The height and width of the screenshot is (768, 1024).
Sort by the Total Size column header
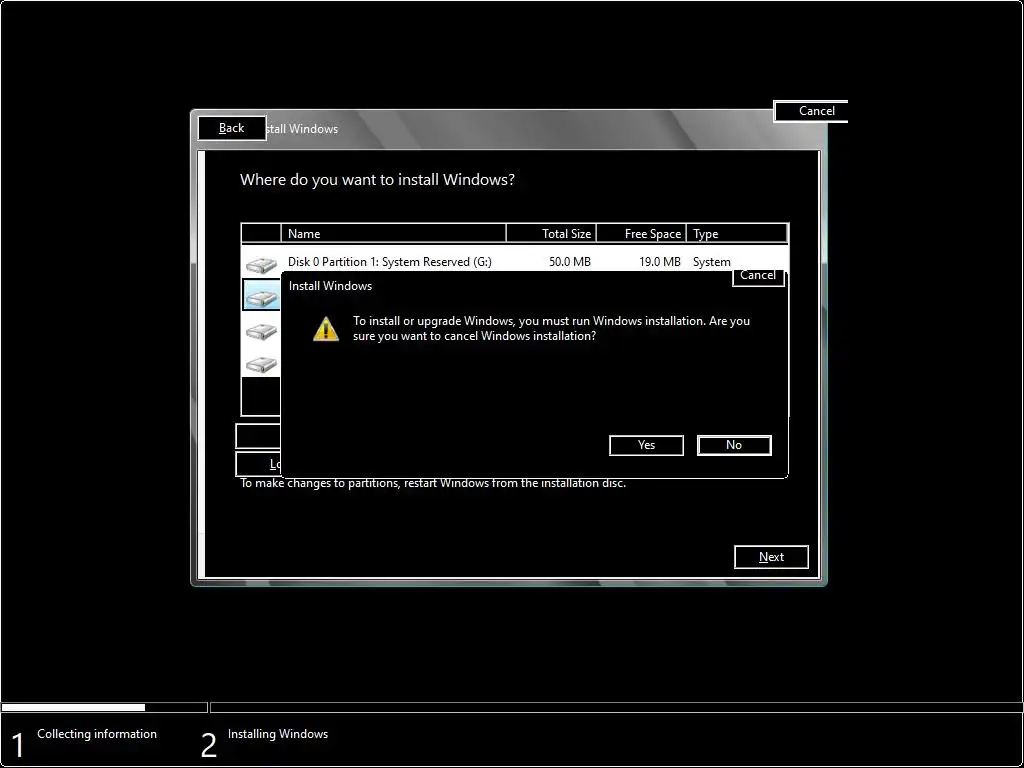pos(551,233)
